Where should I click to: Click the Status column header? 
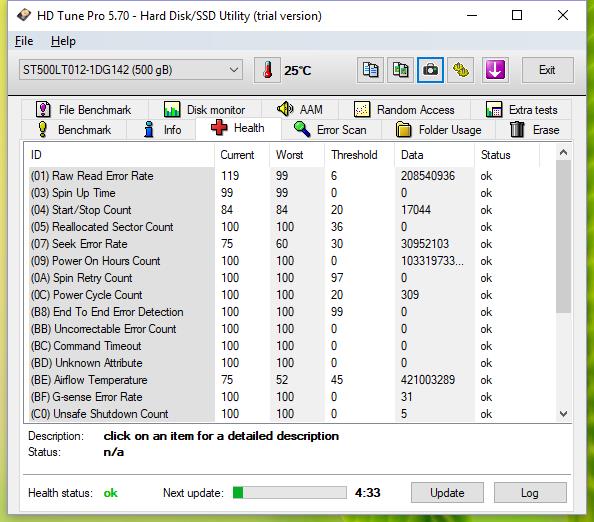pyautogui.click(x=506, y=155)
